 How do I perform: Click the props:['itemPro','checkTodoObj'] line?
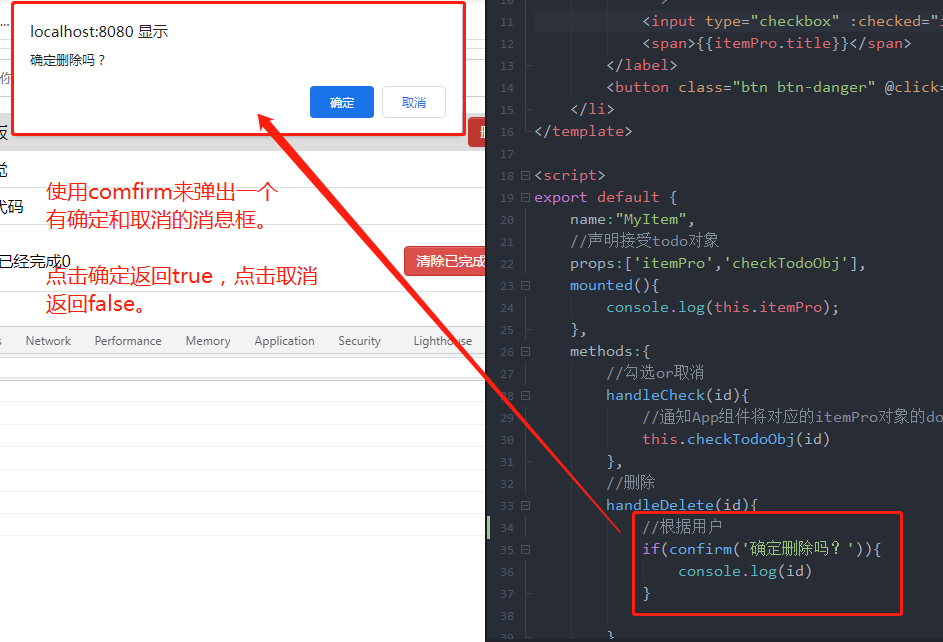coord(717,263)
